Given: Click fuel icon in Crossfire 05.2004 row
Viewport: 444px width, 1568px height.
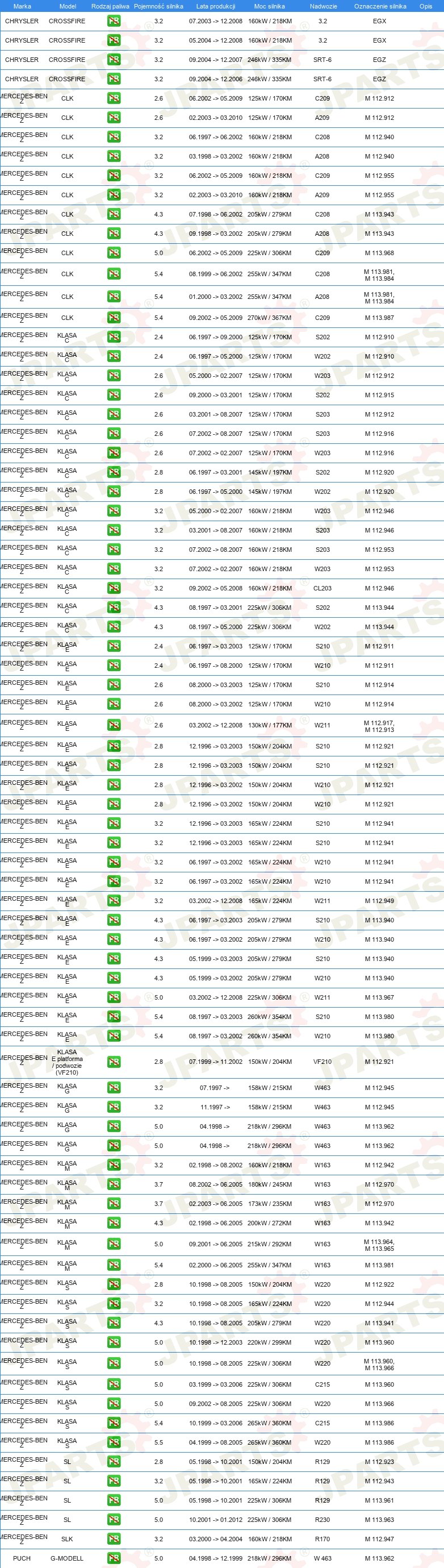Looking at the screenshot, I should pyautogui.click(x=114, y=40).
